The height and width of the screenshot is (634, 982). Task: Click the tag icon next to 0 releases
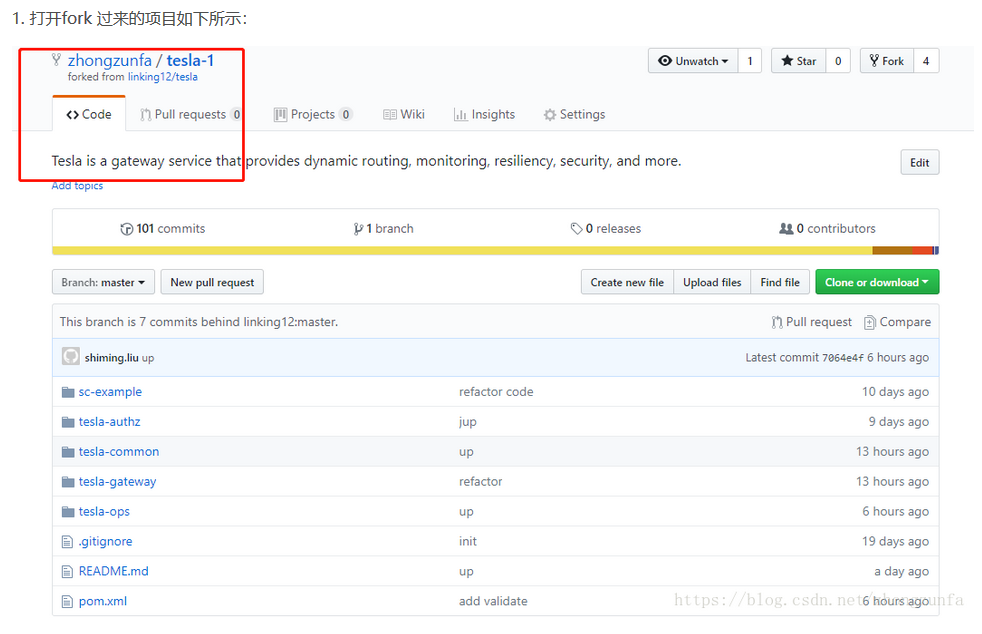coord(576,229)
